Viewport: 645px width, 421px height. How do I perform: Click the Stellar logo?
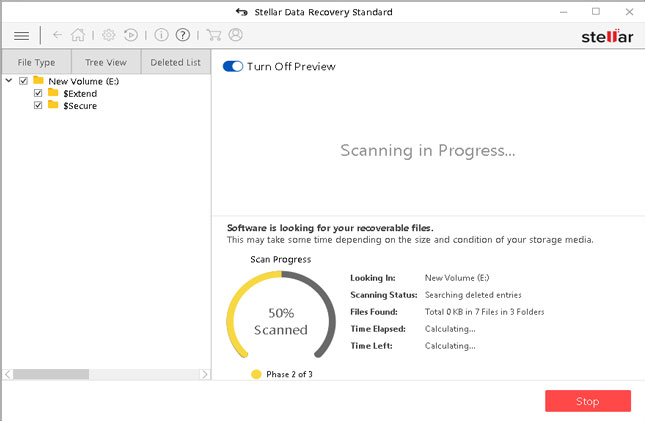[x=607, y=36]
